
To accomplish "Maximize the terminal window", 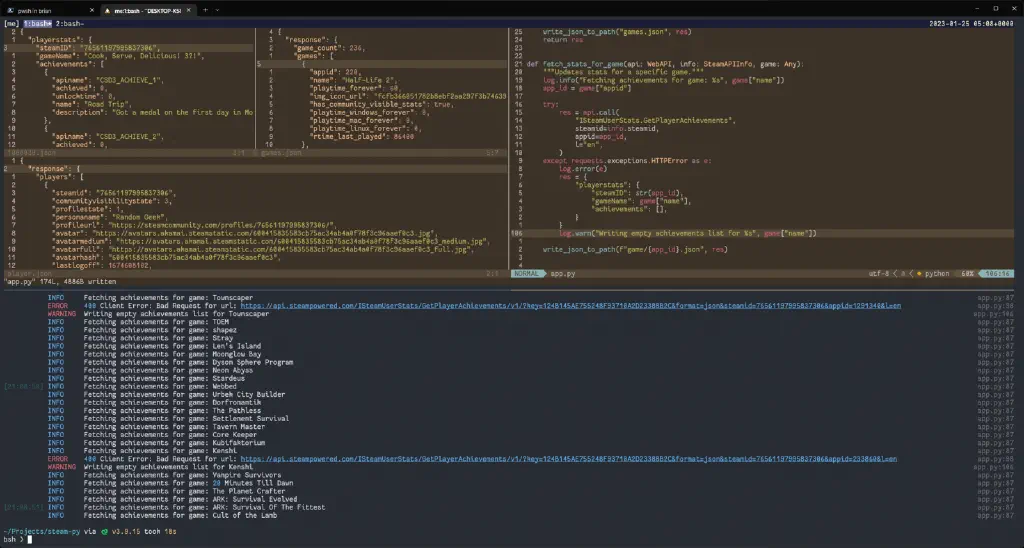I will coord(996,8).
